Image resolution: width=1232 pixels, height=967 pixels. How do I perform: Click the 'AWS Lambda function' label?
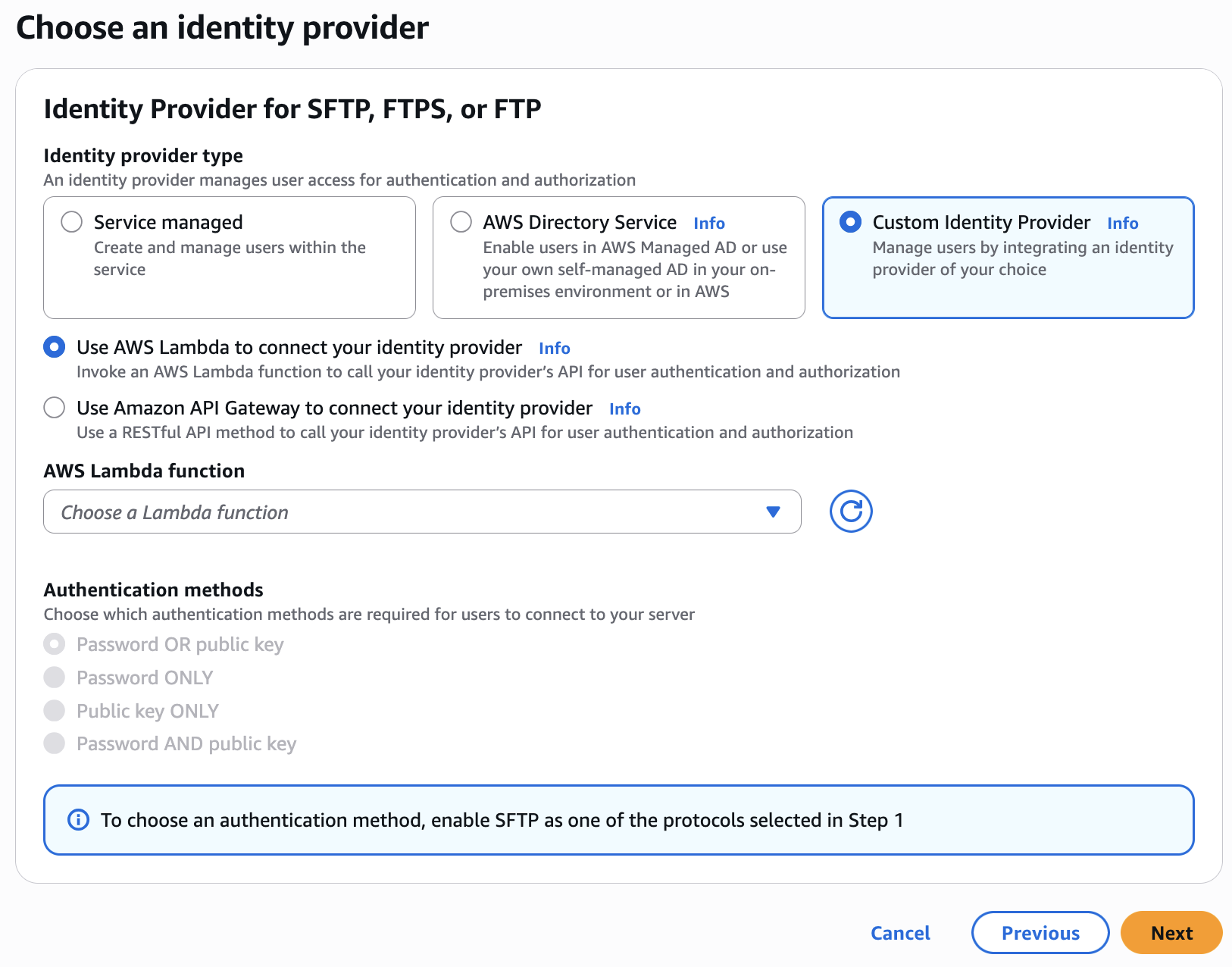[144, 471]
